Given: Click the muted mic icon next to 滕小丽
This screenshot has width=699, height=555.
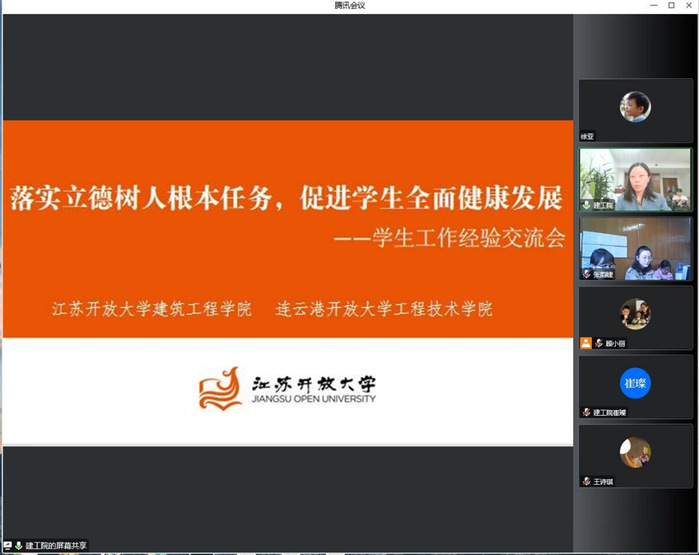Looking at the screenshot, I should pyautogui.click(x=597, y=342).
